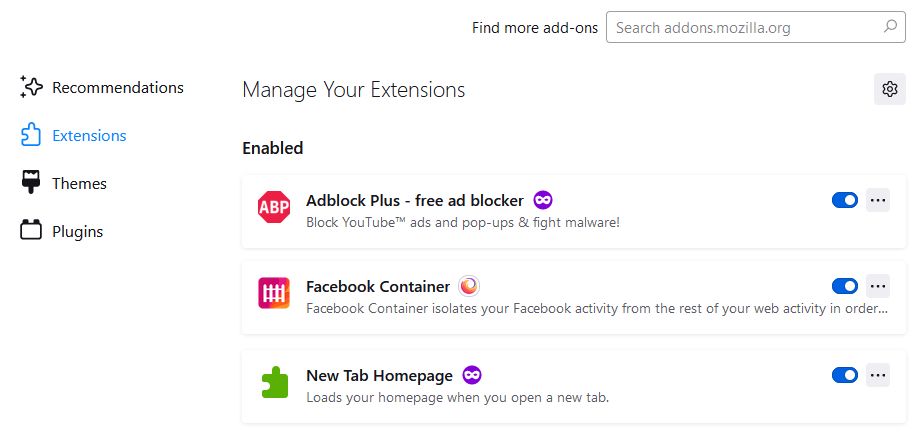Open the Adblock Plus extension name link
The height and width of the screenshot is (433, 924).
[414, 201]
